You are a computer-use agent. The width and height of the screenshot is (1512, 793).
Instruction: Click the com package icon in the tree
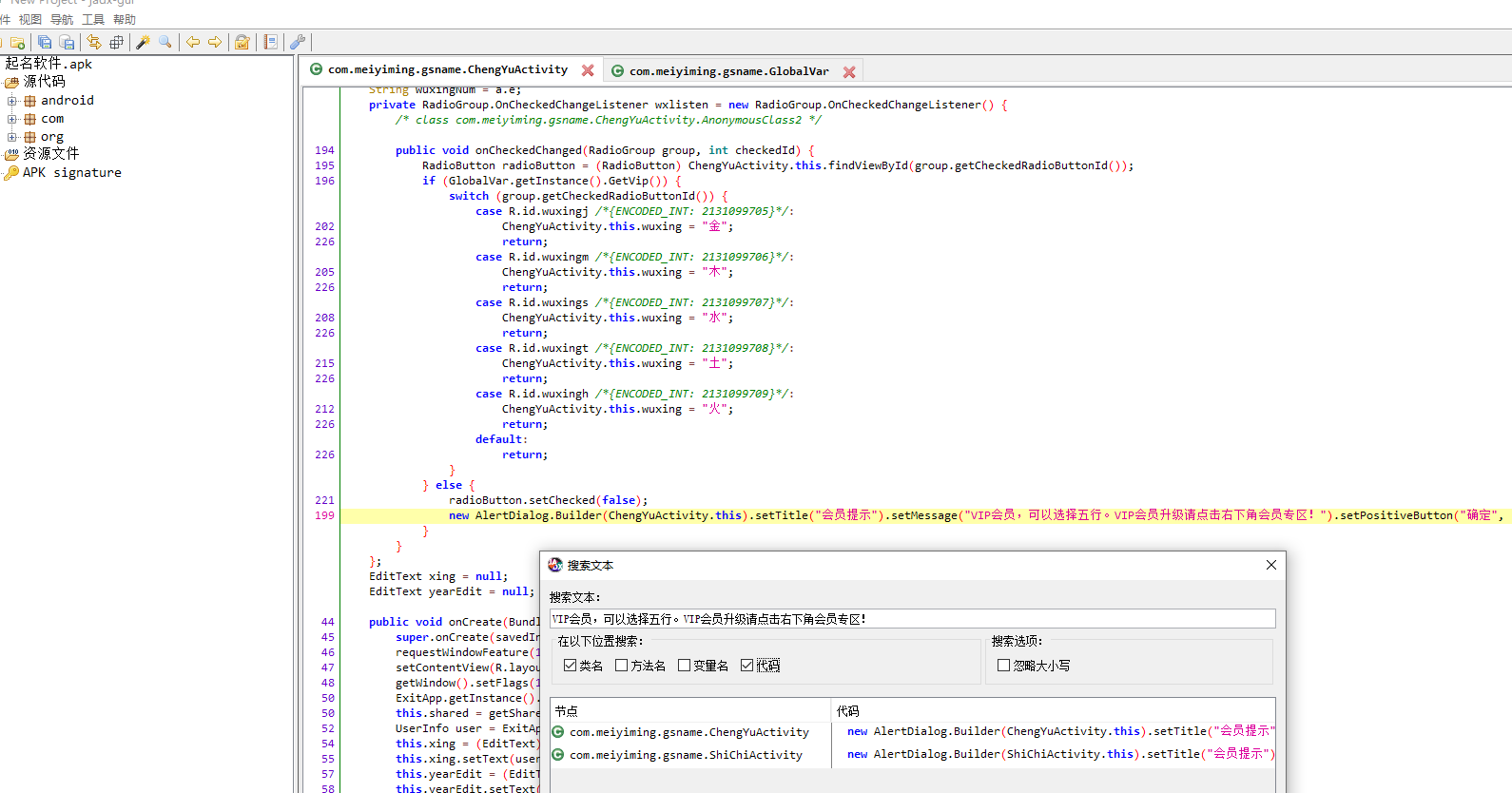pyautogui.click(x=30, y=119)
